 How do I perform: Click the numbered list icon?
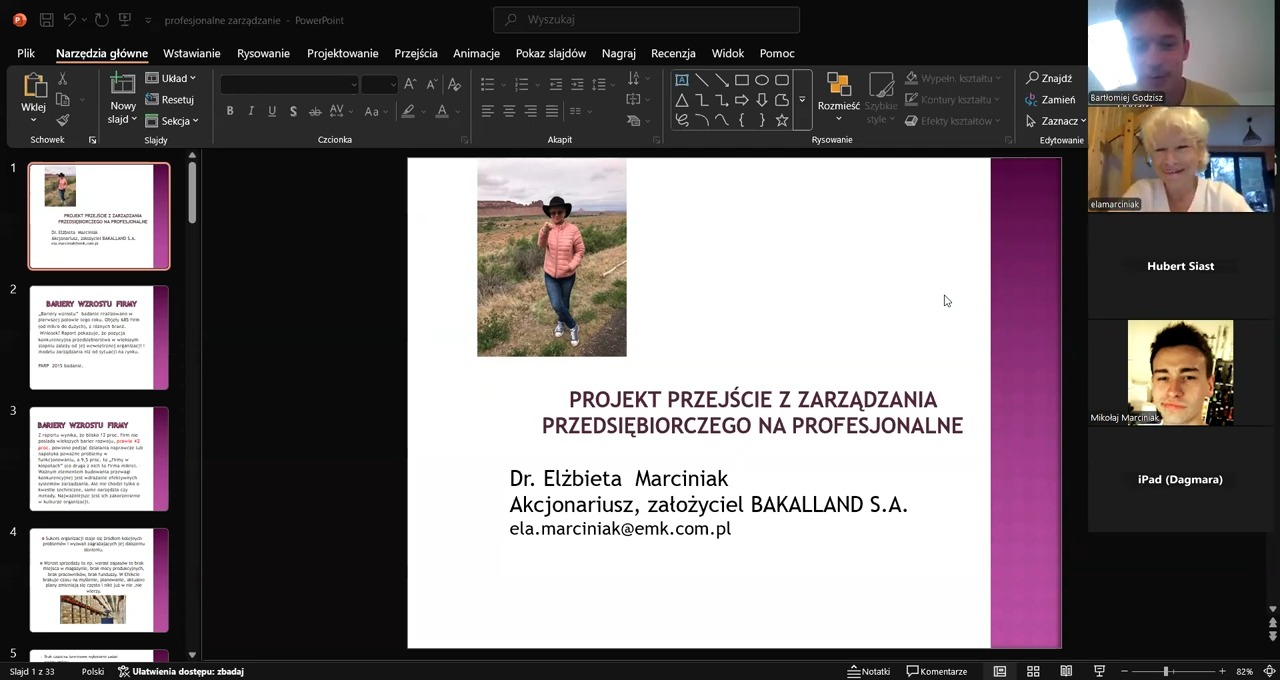click(521, 84)
